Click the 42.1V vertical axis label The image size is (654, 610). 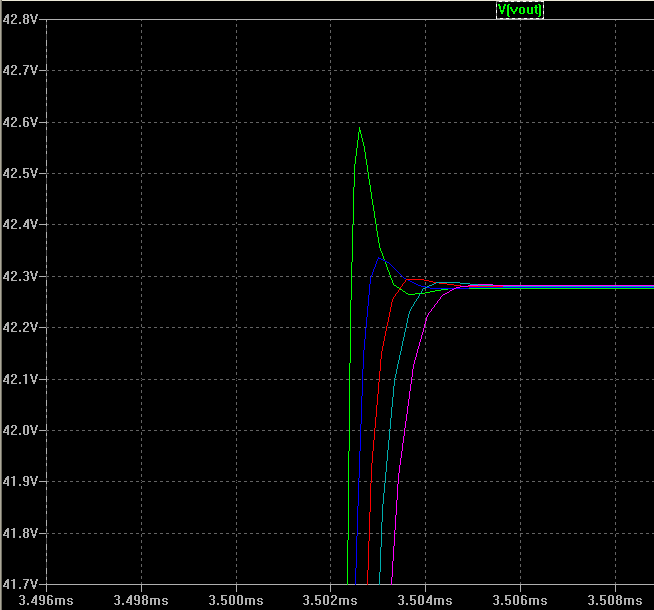[x=20, y=379]
